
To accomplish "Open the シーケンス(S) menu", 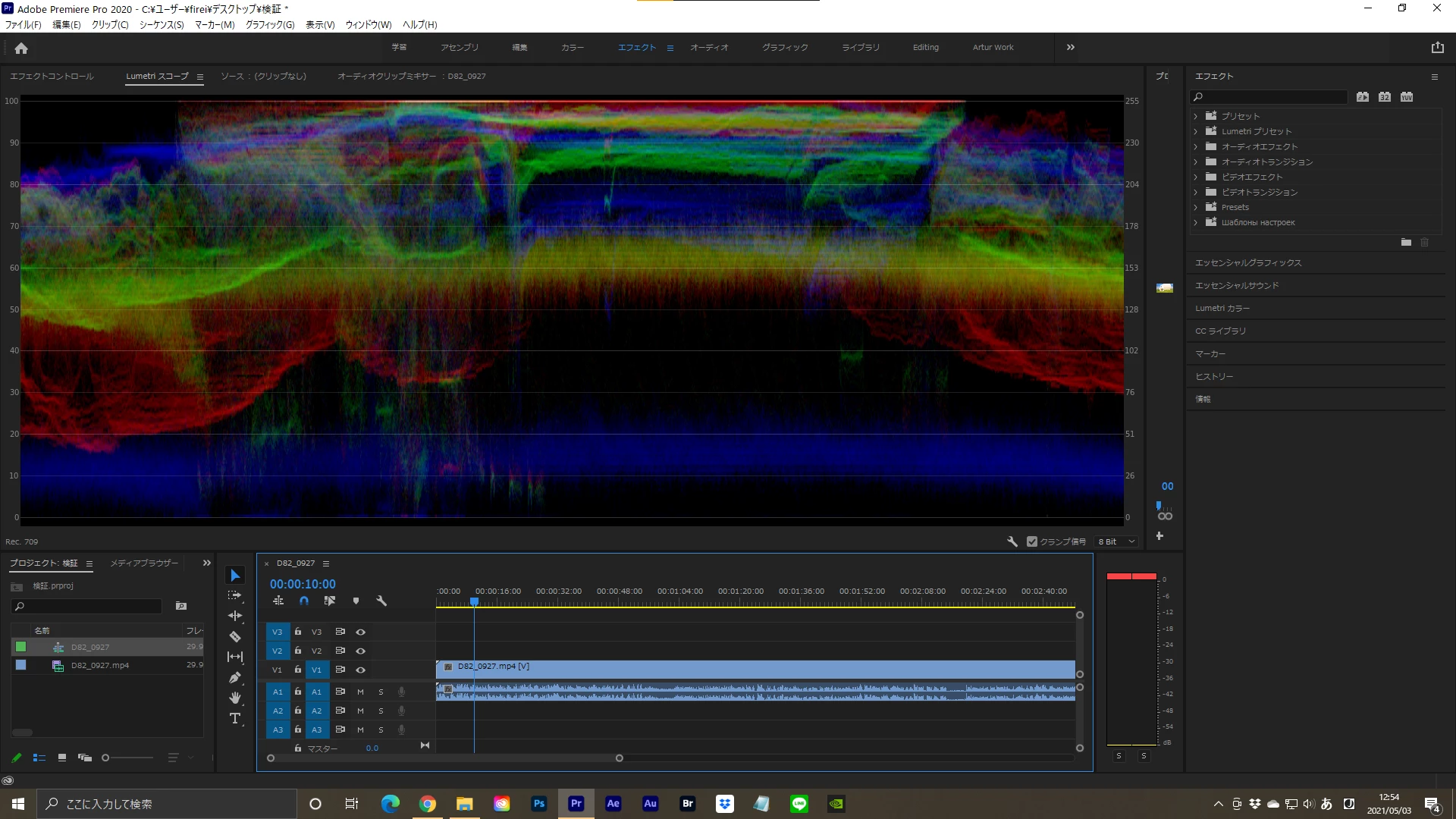I will (162, 24).
